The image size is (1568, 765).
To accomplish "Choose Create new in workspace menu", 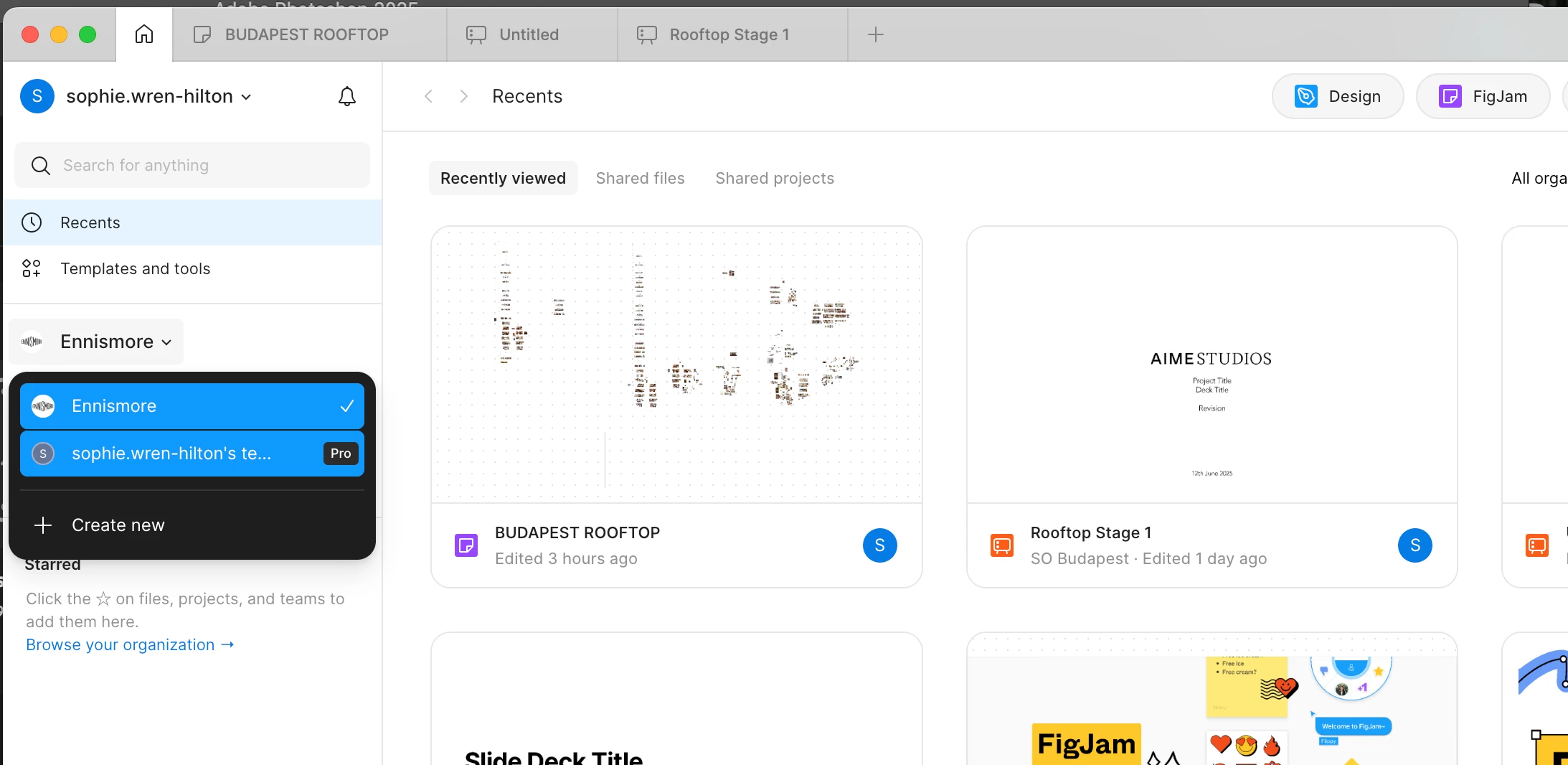I will [192, 525].
